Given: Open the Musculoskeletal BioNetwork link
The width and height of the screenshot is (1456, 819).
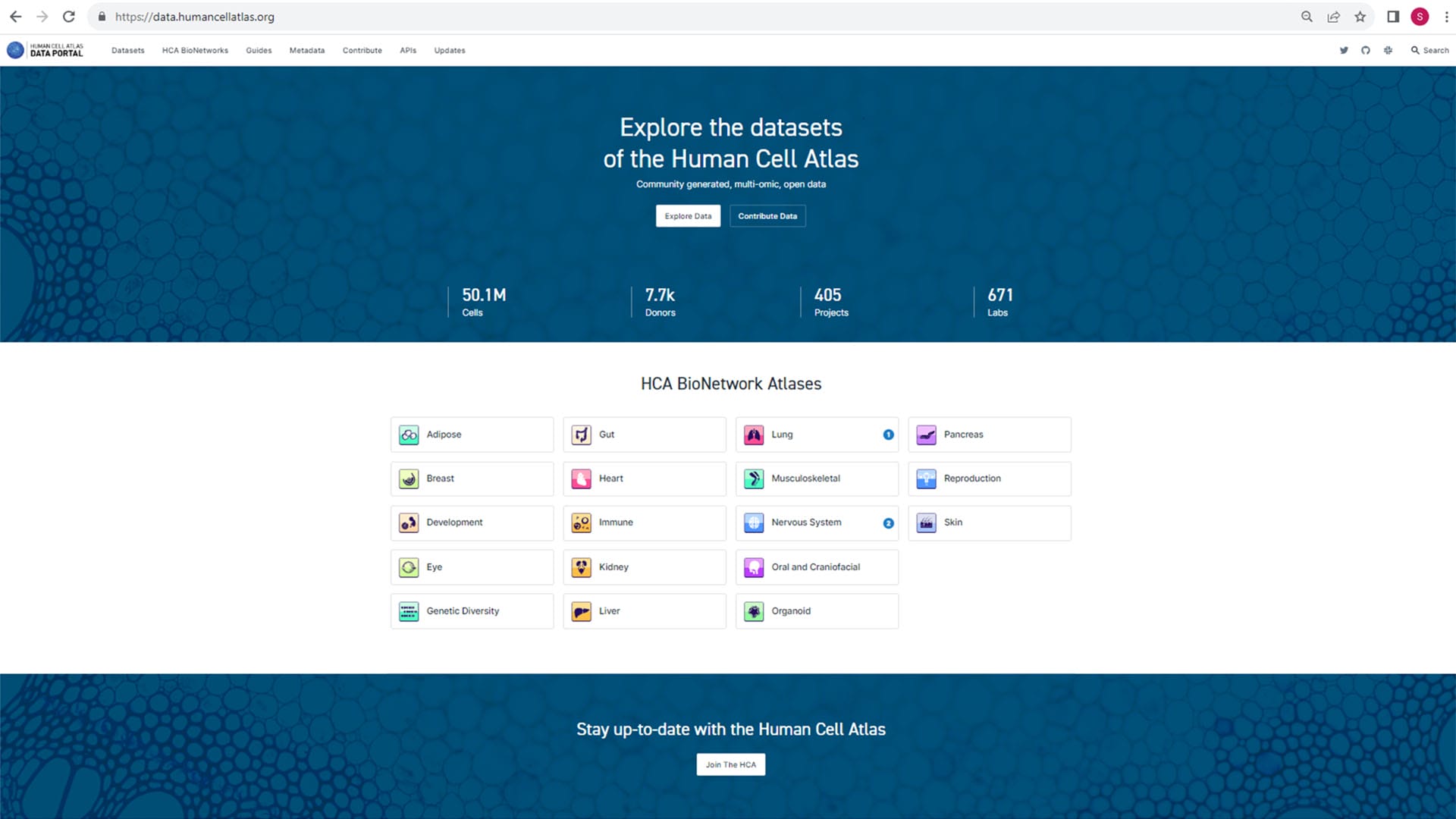Looking at the screenshot, I should coord(817,479).
